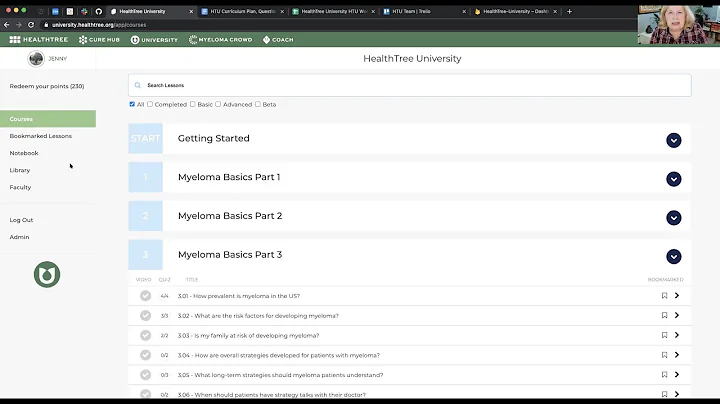Bookmark lesson 3.01 about myeloma prevalence
The width and height of the screenshot is (720, 404).
click(664, 296)
